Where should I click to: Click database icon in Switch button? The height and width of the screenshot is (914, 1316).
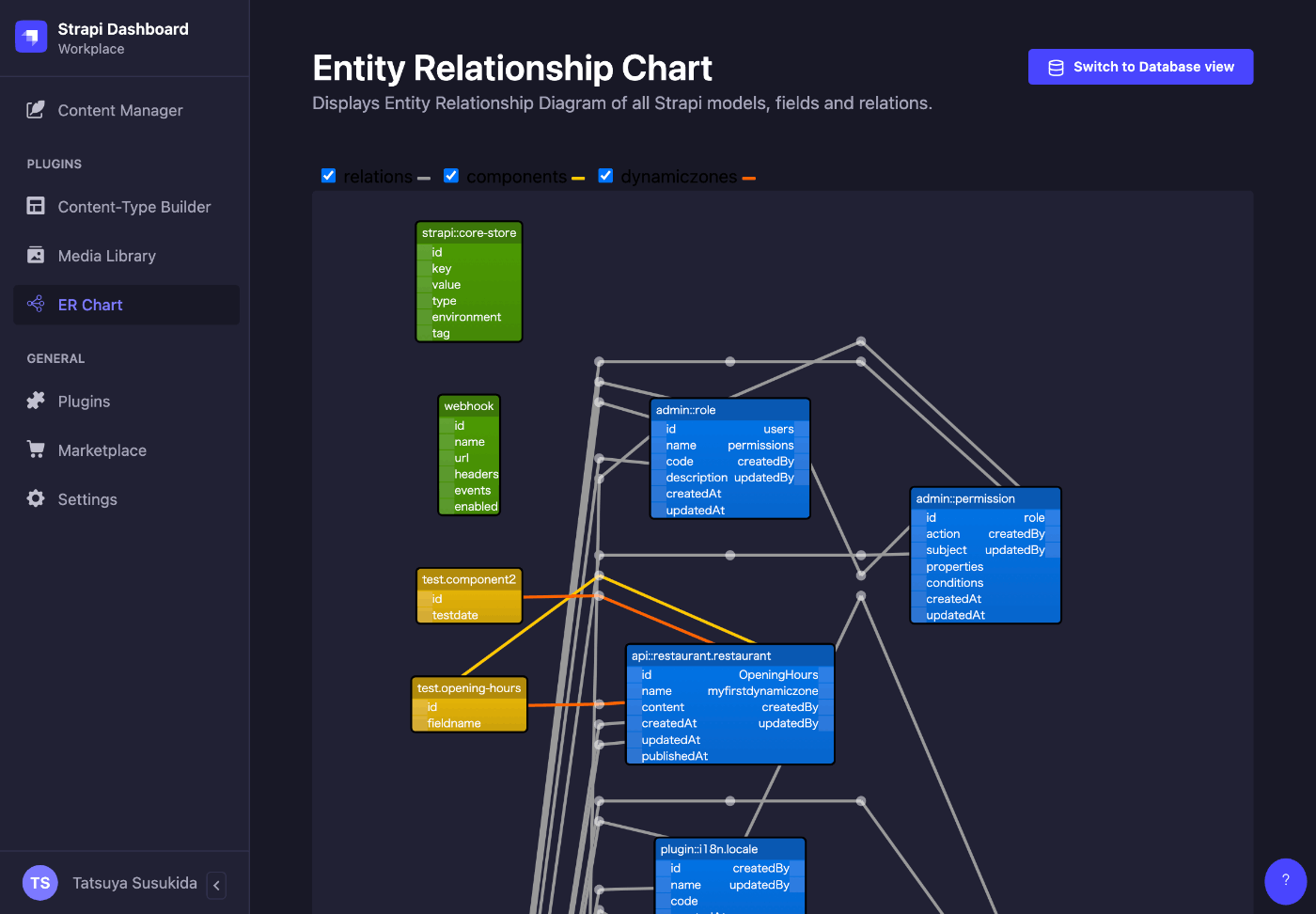[x=1056, y=68]
